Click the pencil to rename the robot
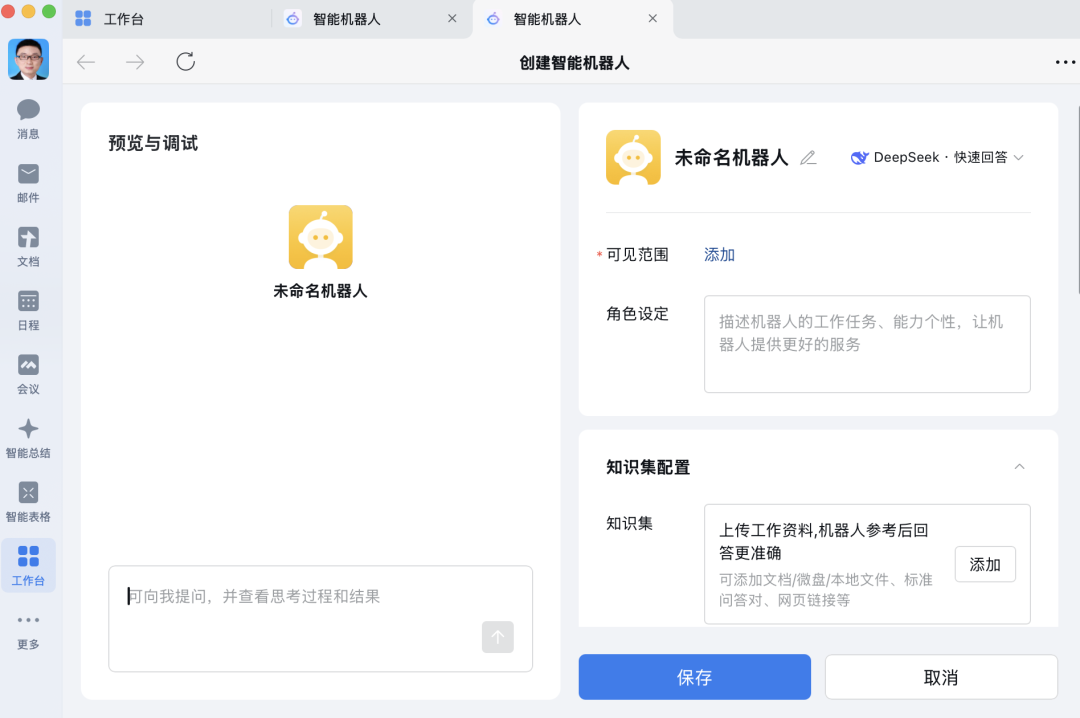Viewport: 1080px width, 718px height. pos(808,157)
